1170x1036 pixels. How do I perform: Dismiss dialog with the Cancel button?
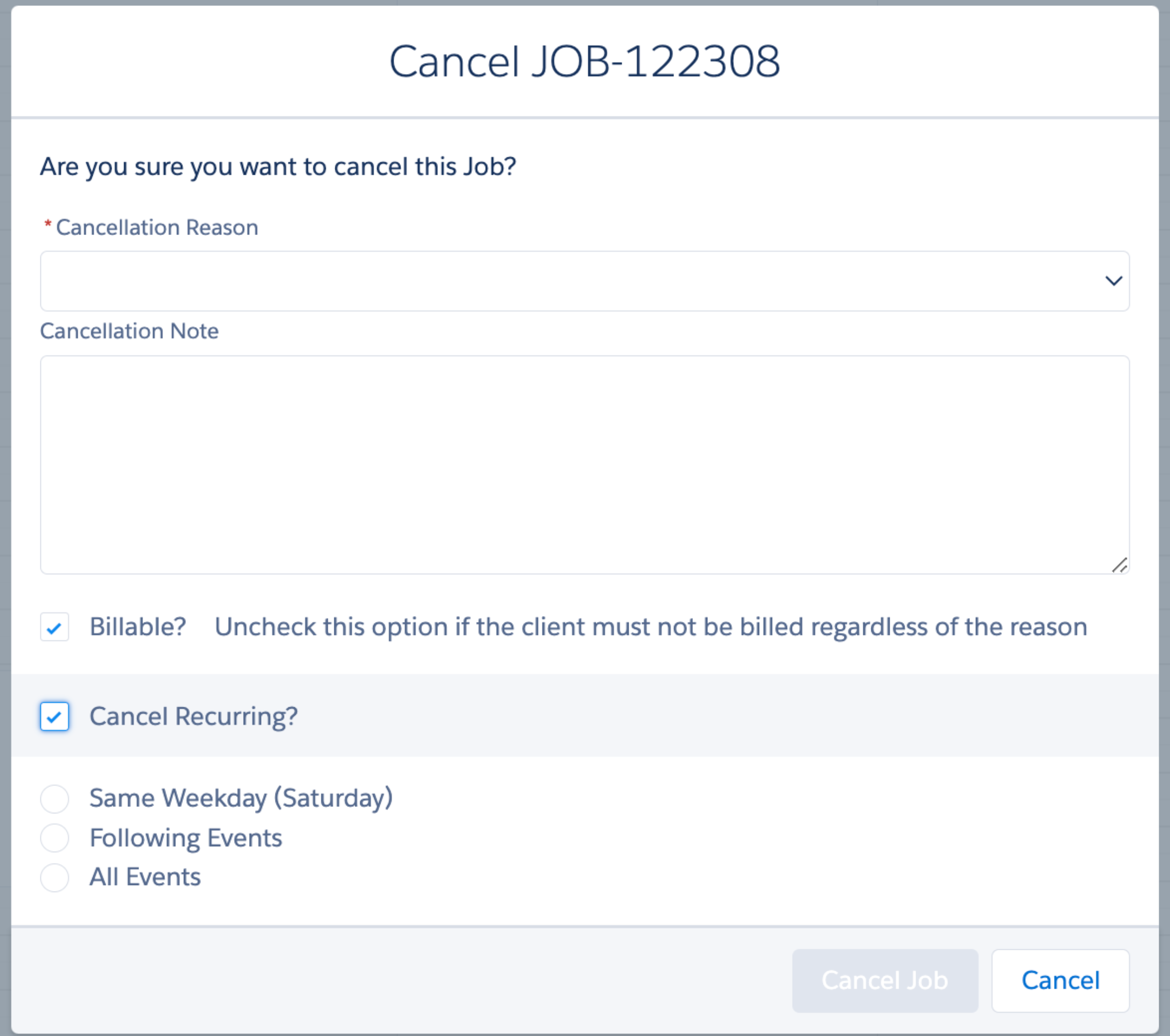(1060, 981)
